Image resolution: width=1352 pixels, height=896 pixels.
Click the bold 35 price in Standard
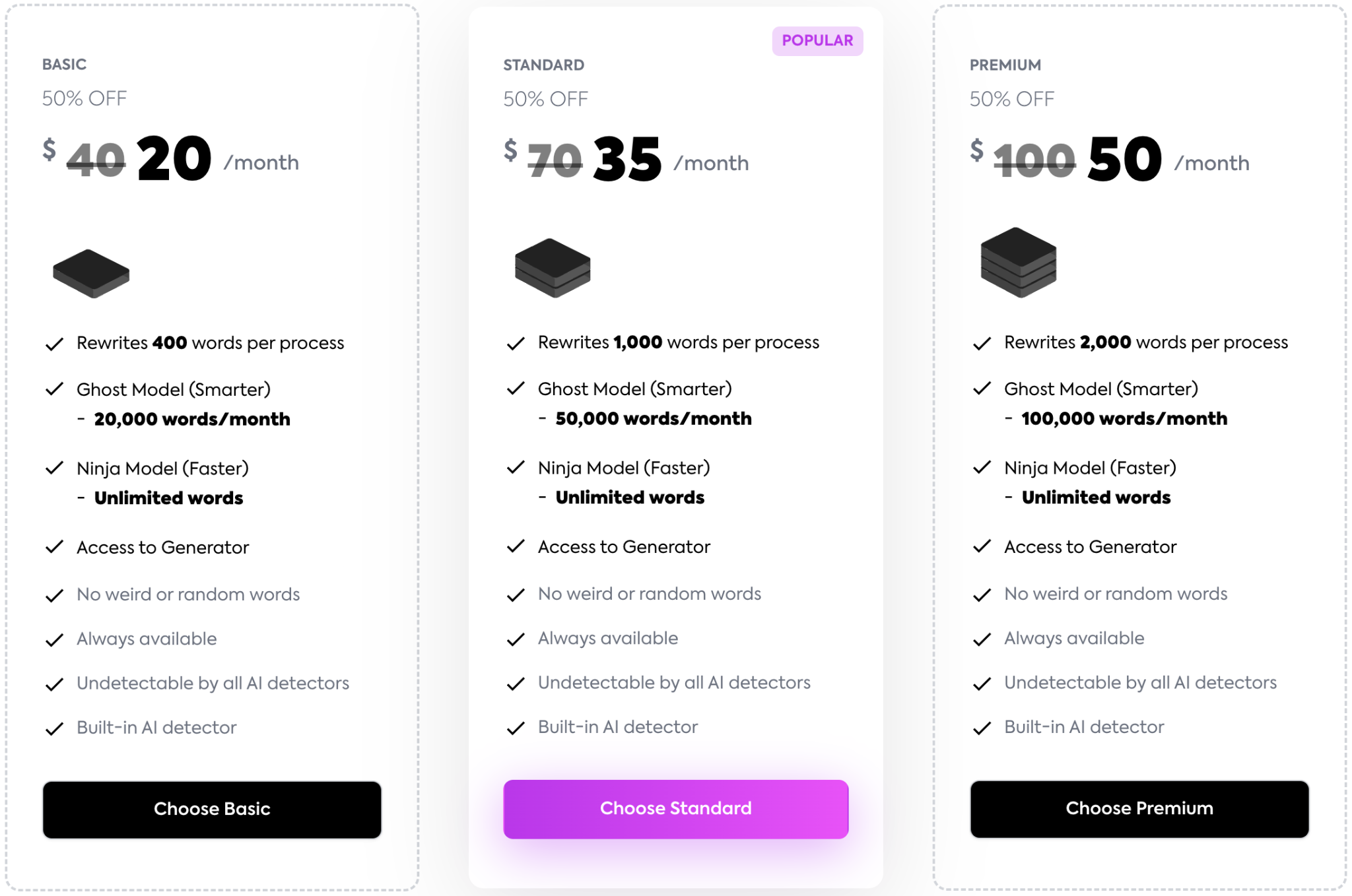(x=626, y=160)
